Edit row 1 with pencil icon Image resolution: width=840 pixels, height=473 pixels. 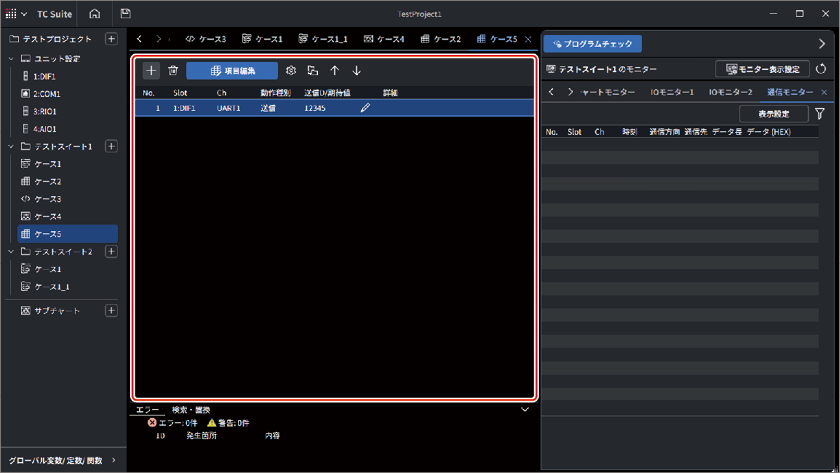coord(365,108)
